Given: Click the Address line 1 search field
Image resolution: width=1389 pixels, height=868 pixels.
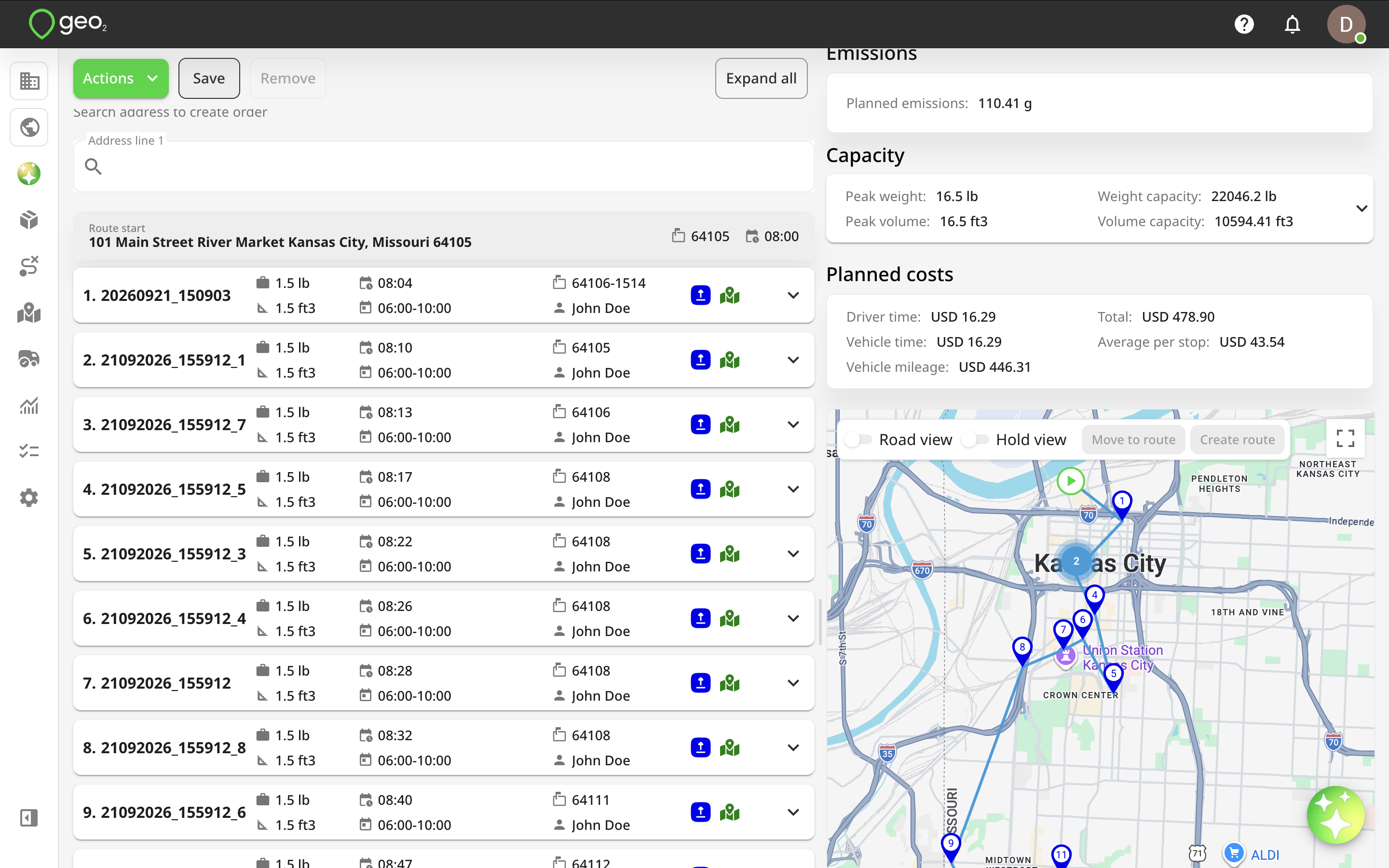Looking at the screenshot, I should tap(444, 166).
